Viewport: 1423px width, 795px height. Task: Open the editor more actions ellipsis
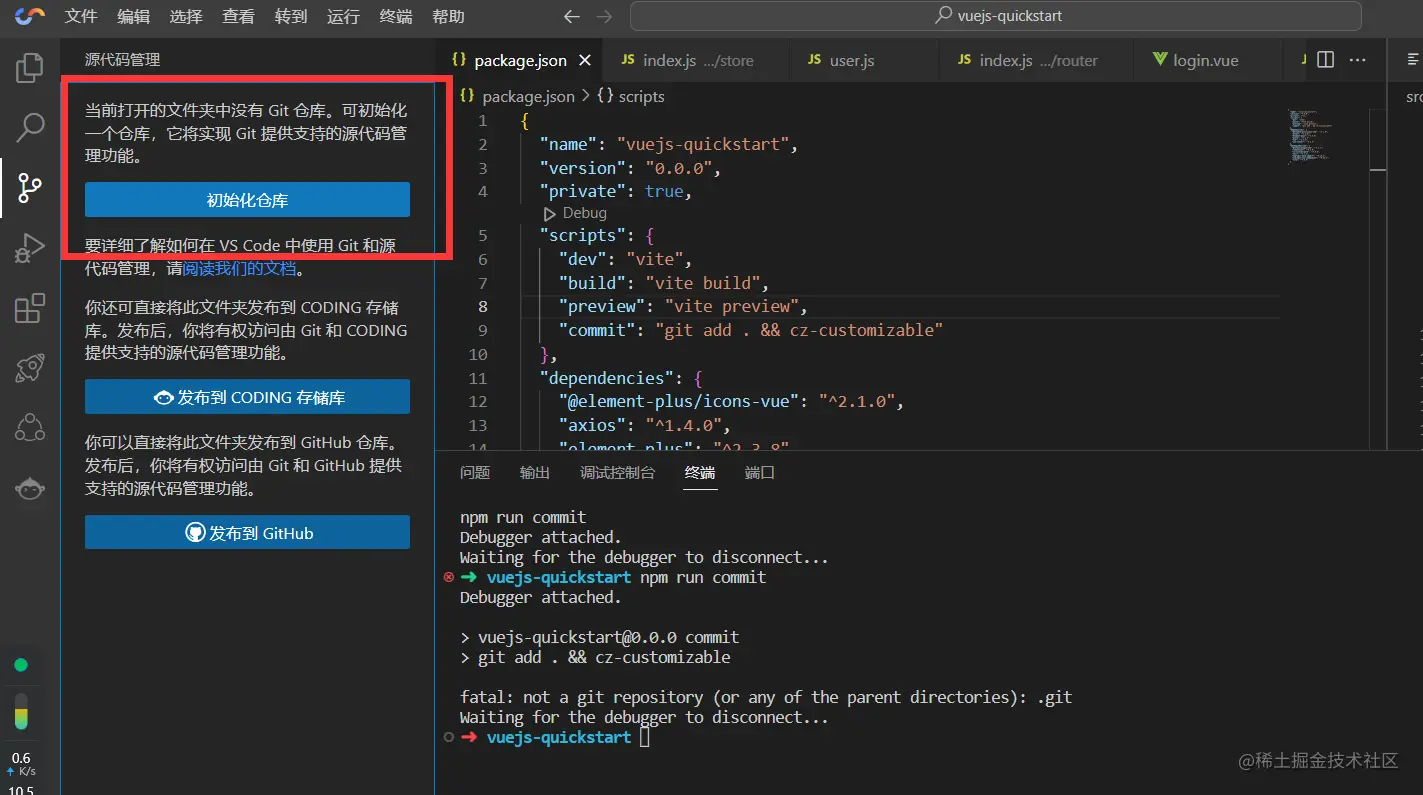point(1357,60)
